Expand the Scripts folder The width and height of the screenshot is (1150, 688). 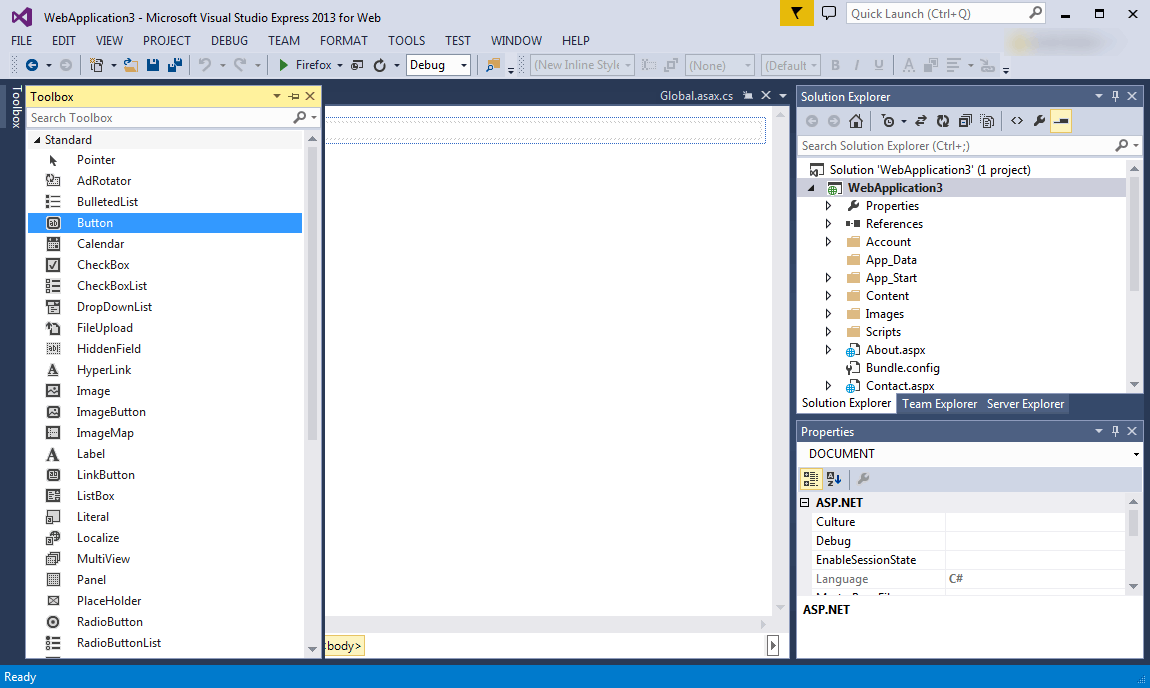pos(829,332)
